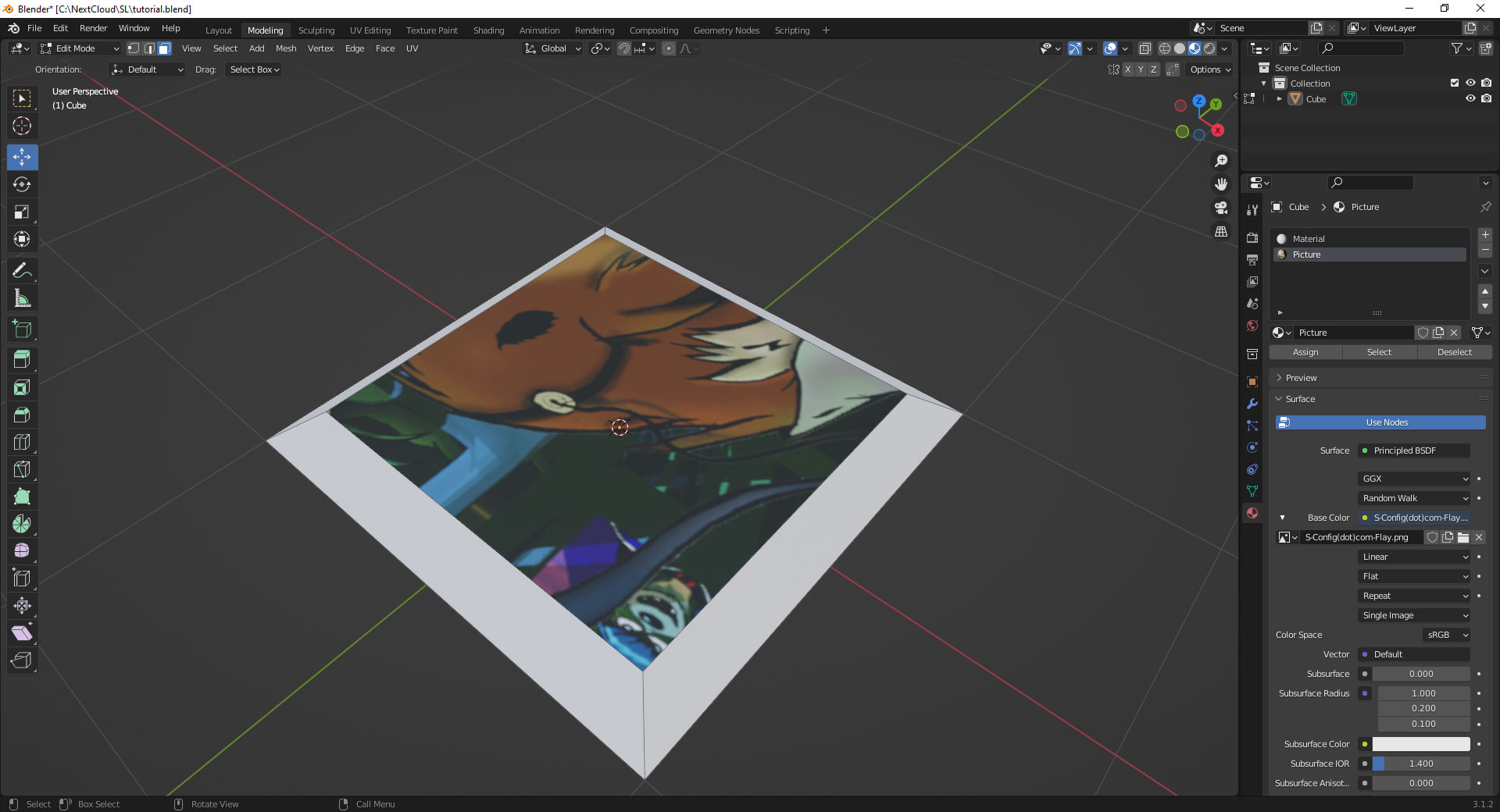Viewport: 1500px width, 812px height.
Task: Open the Face menu
Action: pos(385,48)
